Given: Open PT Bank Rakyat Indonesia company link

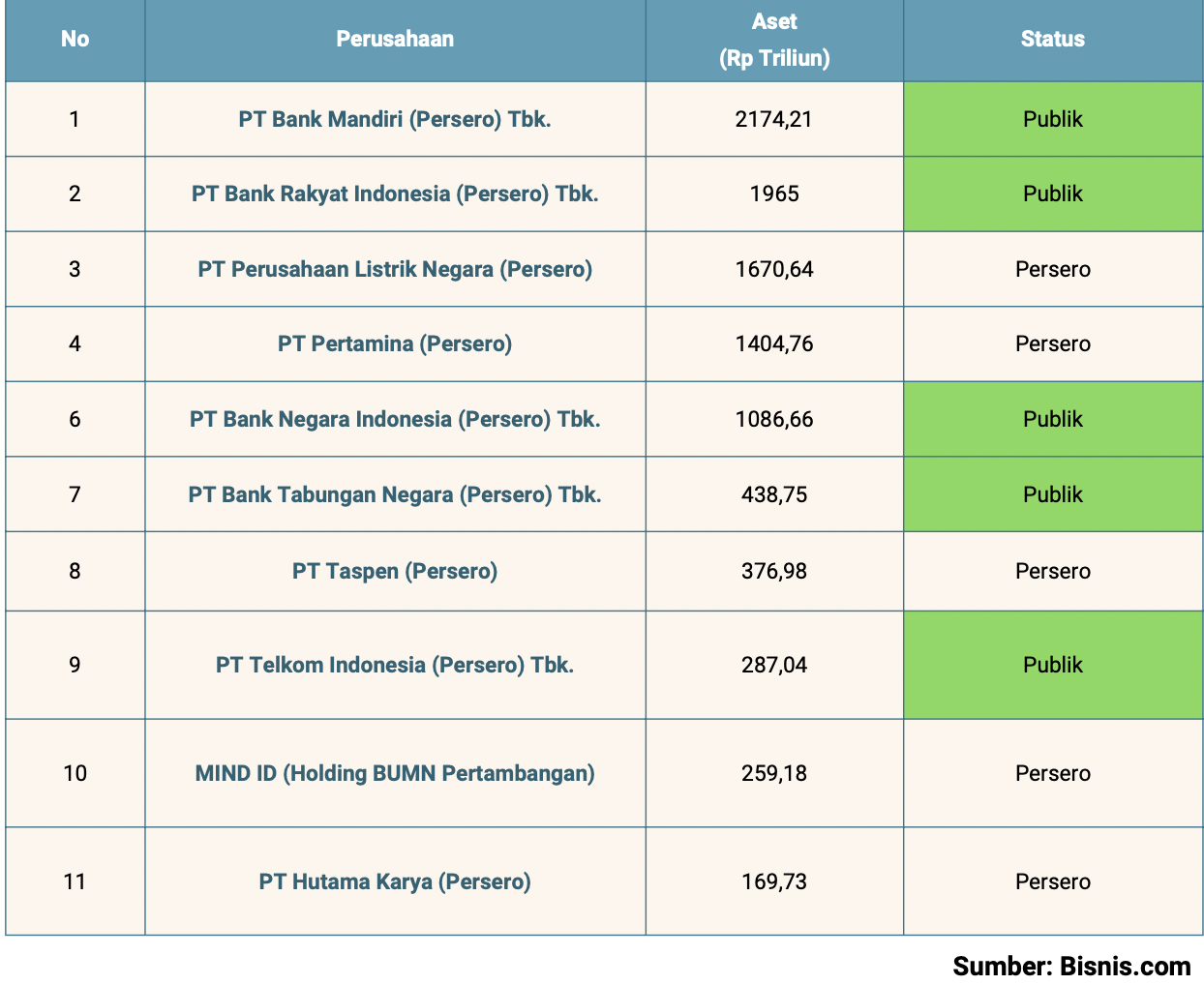Looking at the screenshot, I should coord(395,194).
